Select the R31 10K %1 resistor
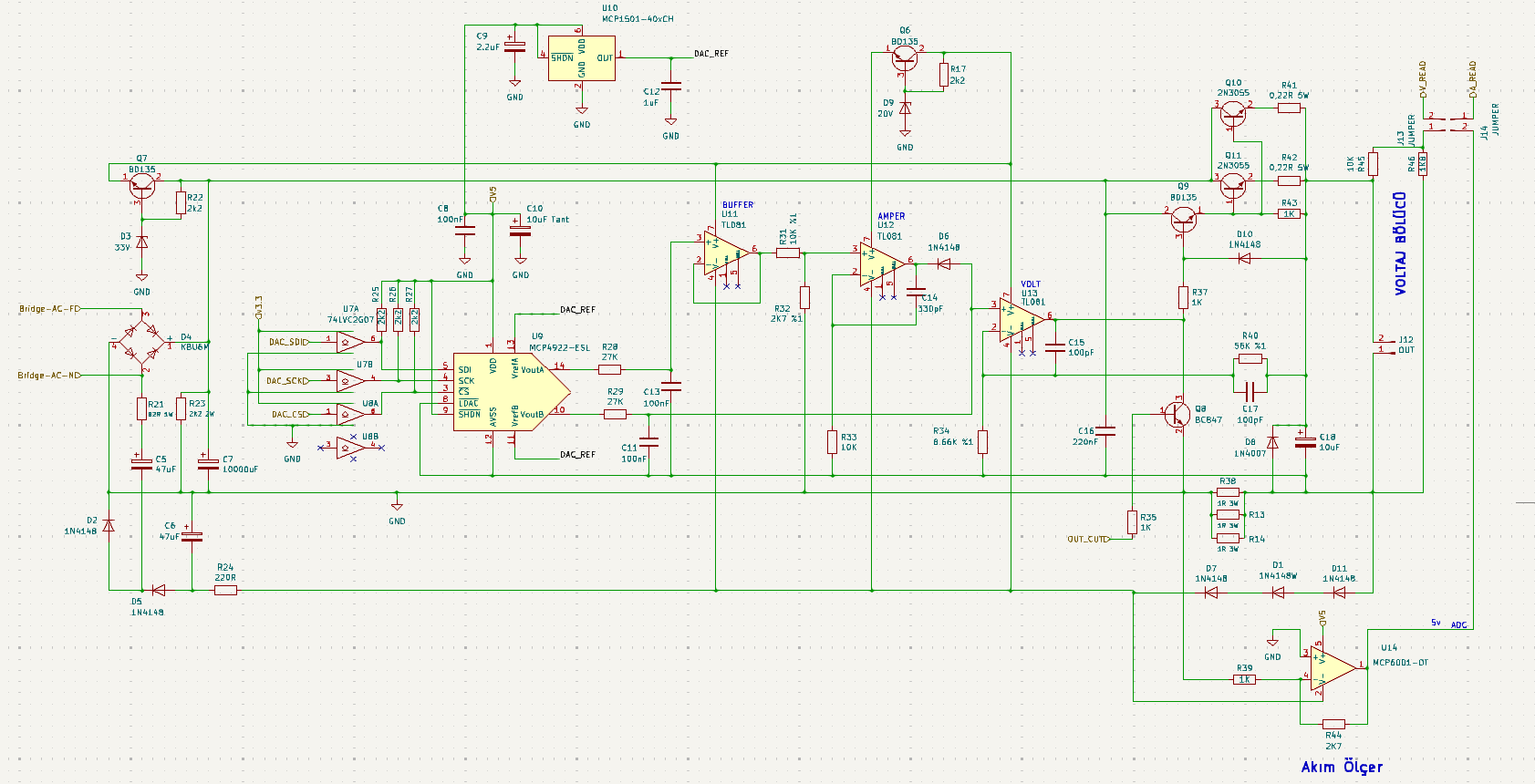 pos(788,253)
